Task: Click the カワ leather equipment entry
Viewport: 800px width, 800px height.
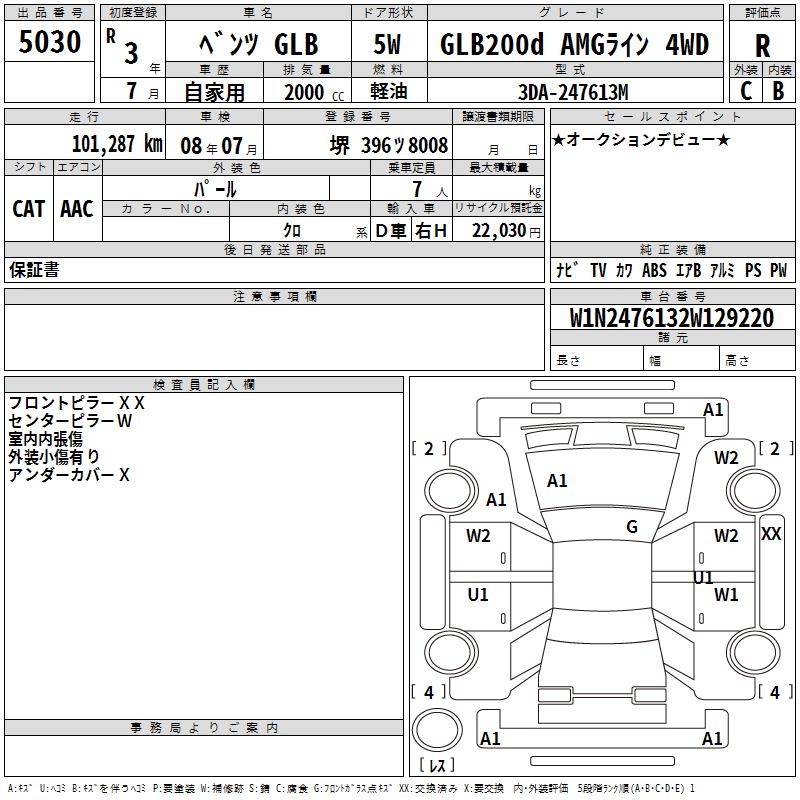Action: [x=624, y=270]
